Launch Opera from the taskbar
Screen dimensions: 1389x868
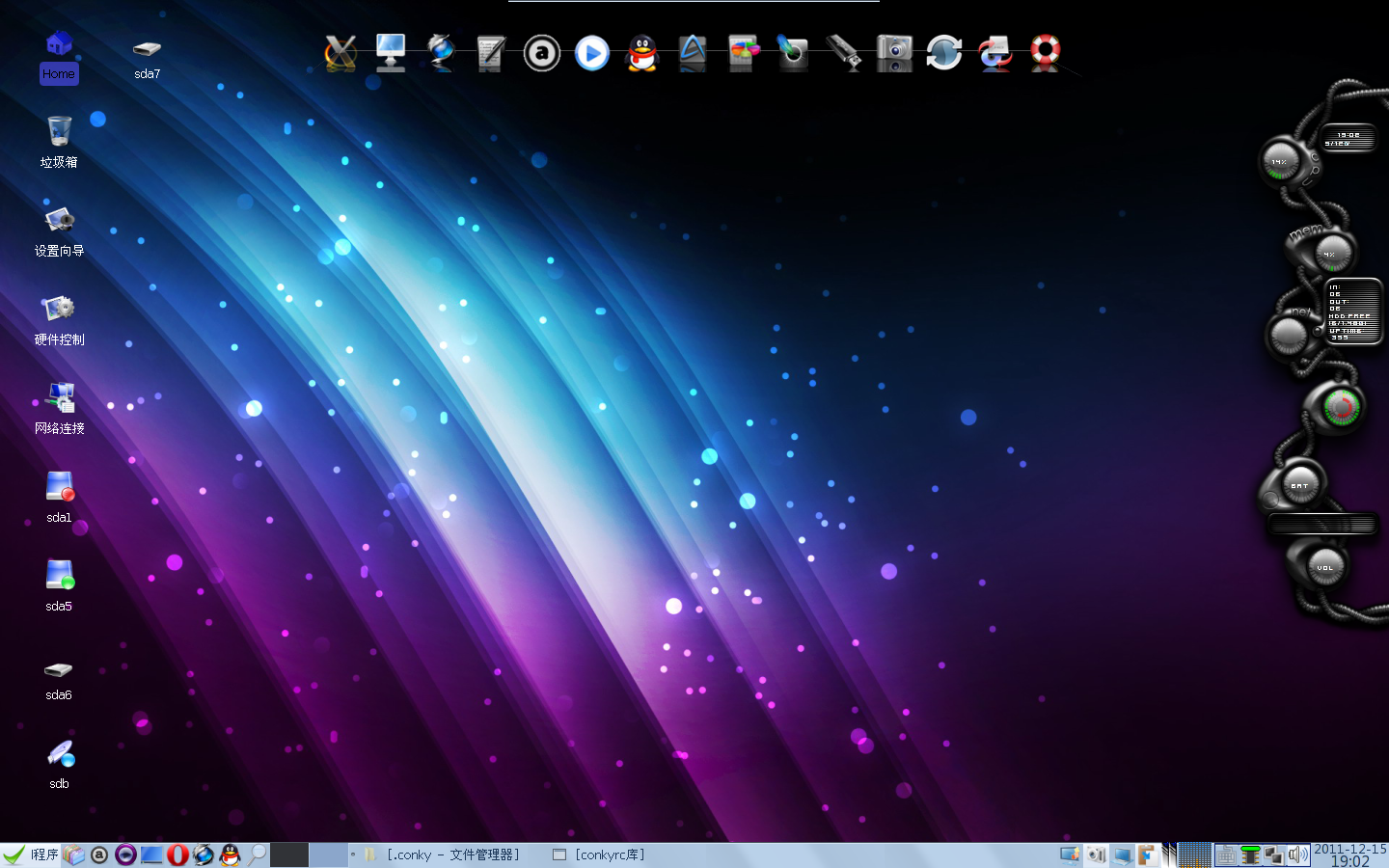[x=177, y=854]
